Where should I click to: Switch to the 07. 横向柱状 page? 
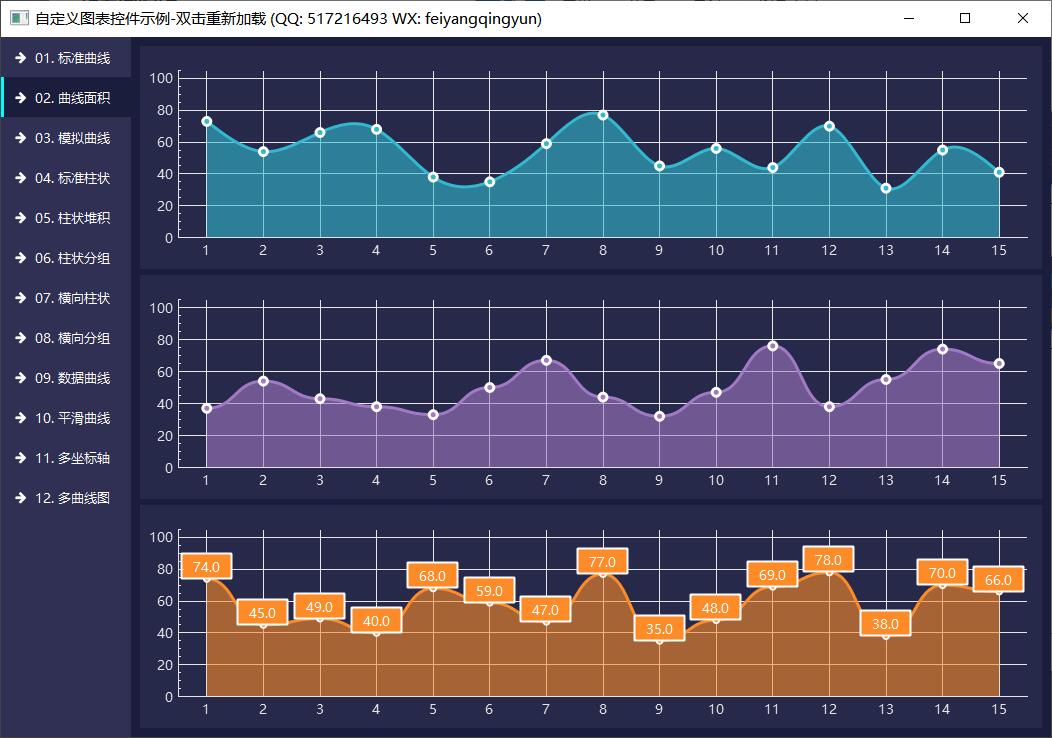tap(72, 298)
